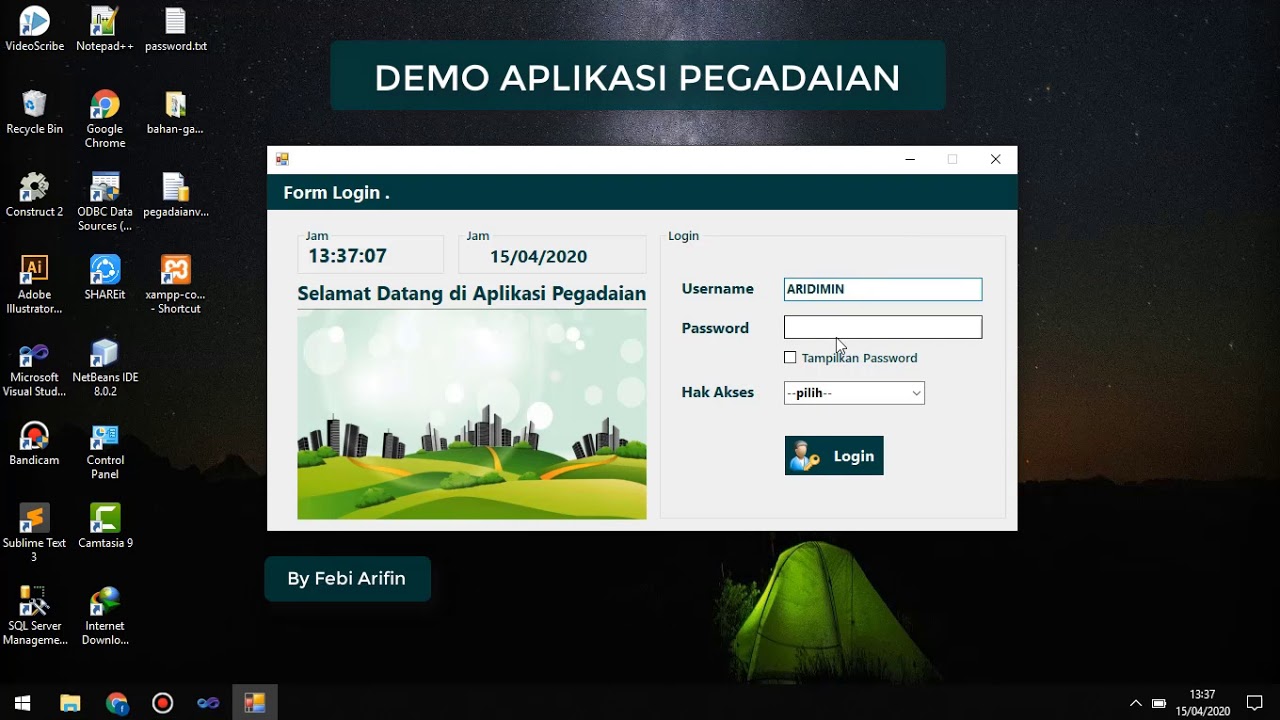Viewport: 1280px width, 720px height.
Task: Open the Recycle Bin icon
Action: pyautogui.click(x=34, y=112)
